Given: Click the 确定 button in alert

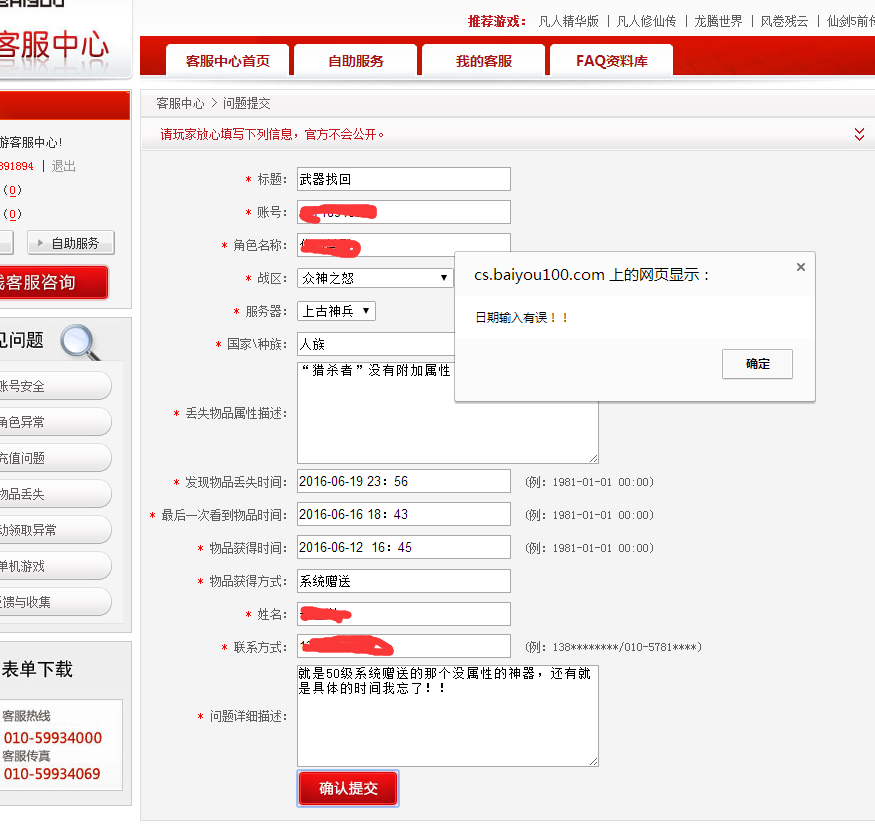Looking at the screenshot, I should [x=757, y=364].
